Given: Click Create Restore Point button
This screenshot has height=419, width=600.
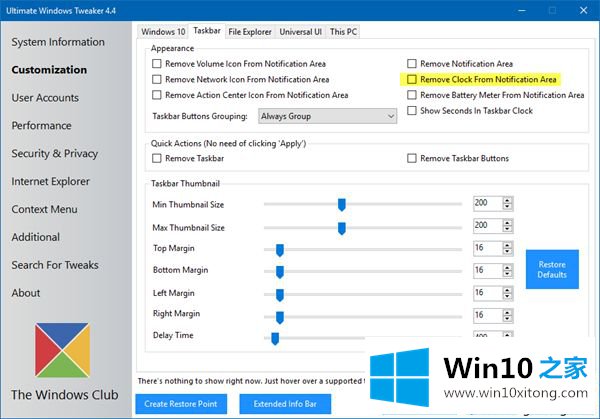Looking at the screenshot, I should 181,404.
